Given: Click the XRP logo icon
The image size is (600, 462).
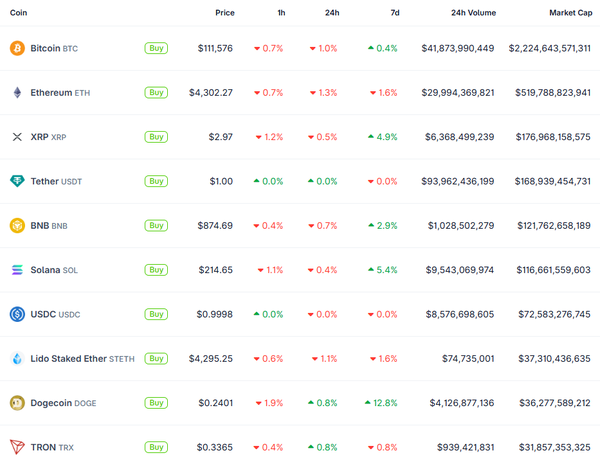Looking at the screenshot, I should coord(17,137).
